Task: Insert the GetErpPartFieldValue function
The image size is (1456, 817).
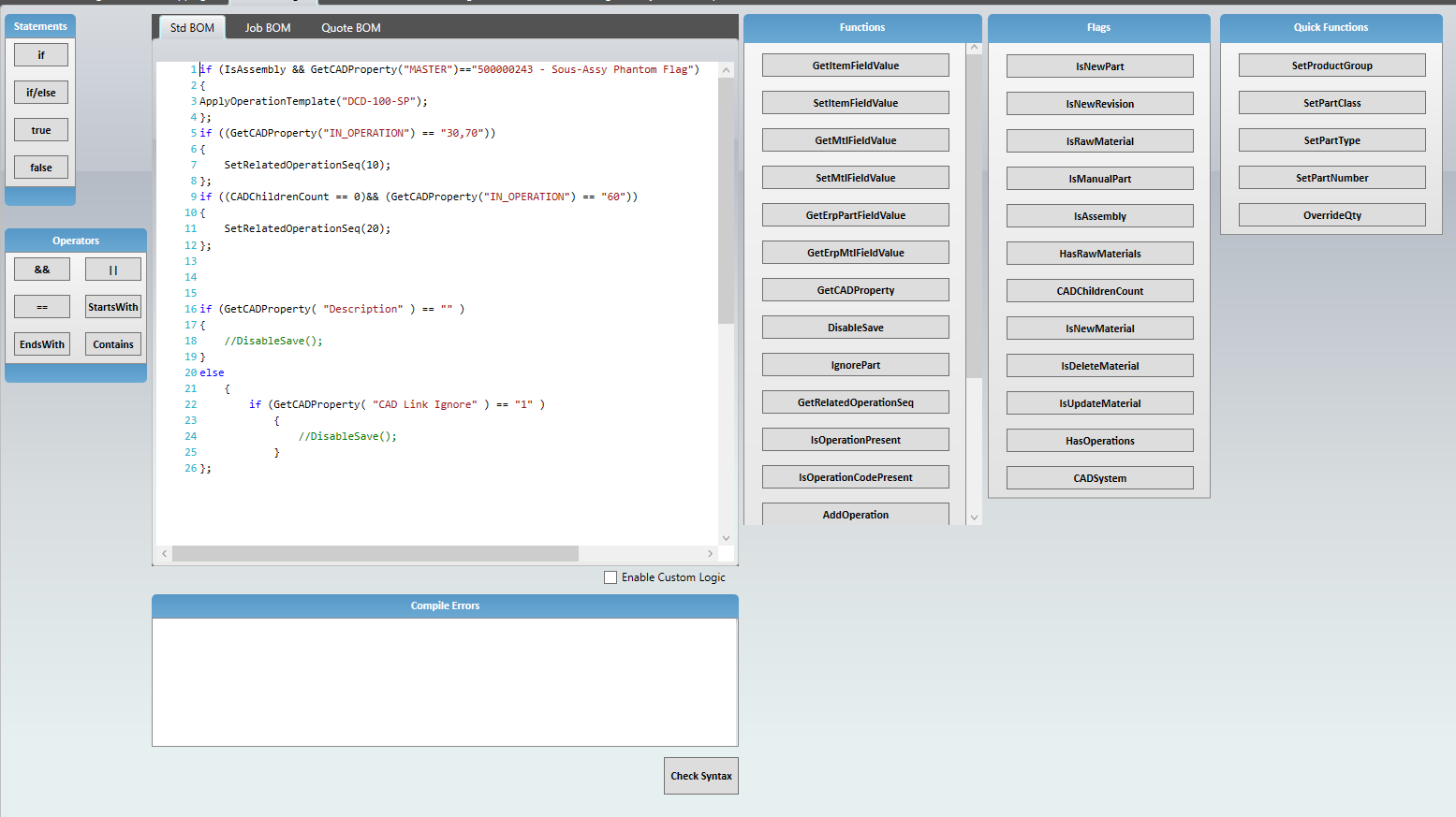Action: tap(855, 214)
